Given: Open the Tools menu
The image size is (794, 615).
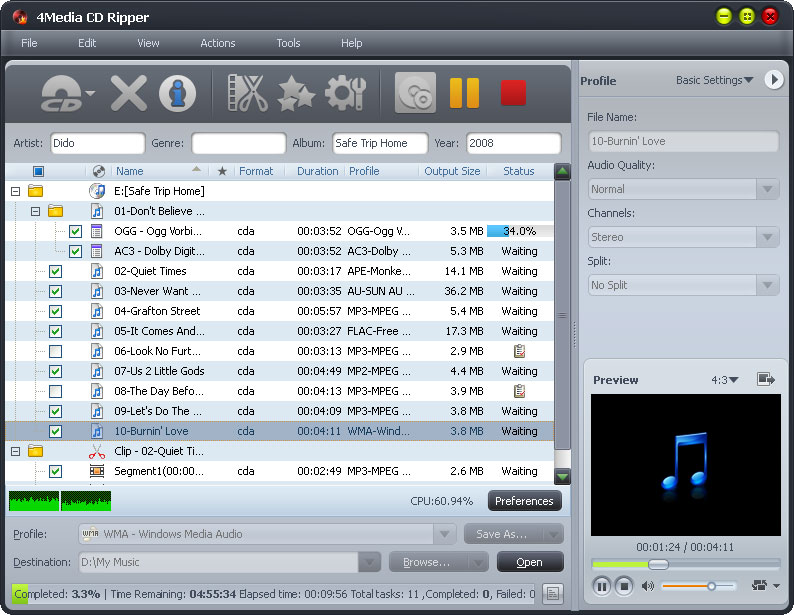Looking at the screenshot, I should 288,43.
